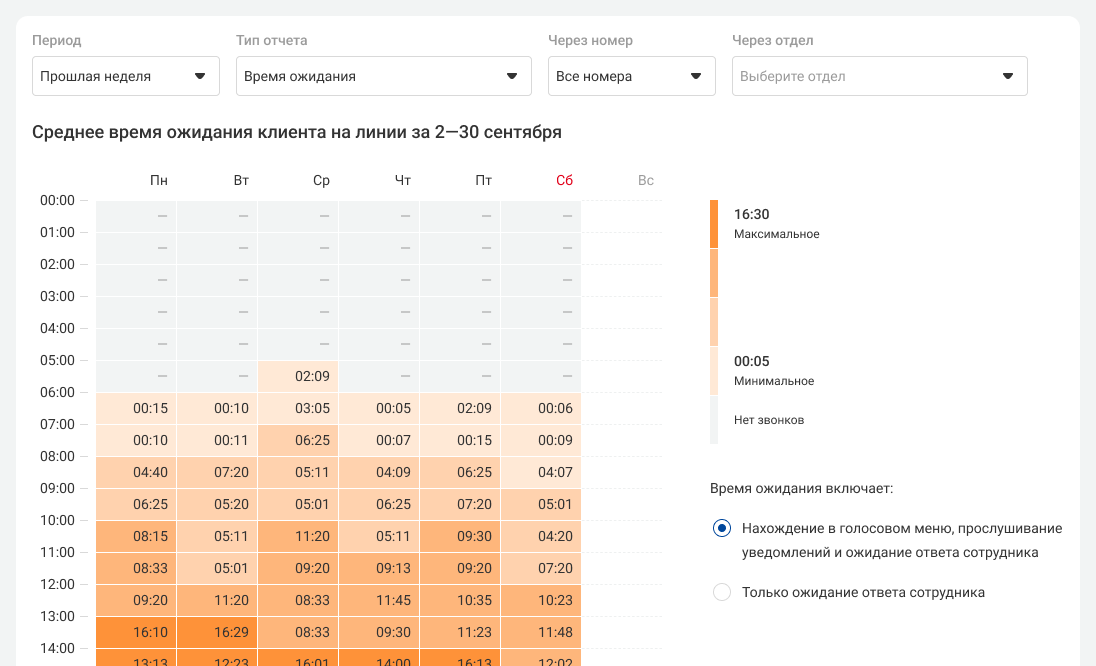
Task: Select the red Сб column header
Action: point(565,181)
